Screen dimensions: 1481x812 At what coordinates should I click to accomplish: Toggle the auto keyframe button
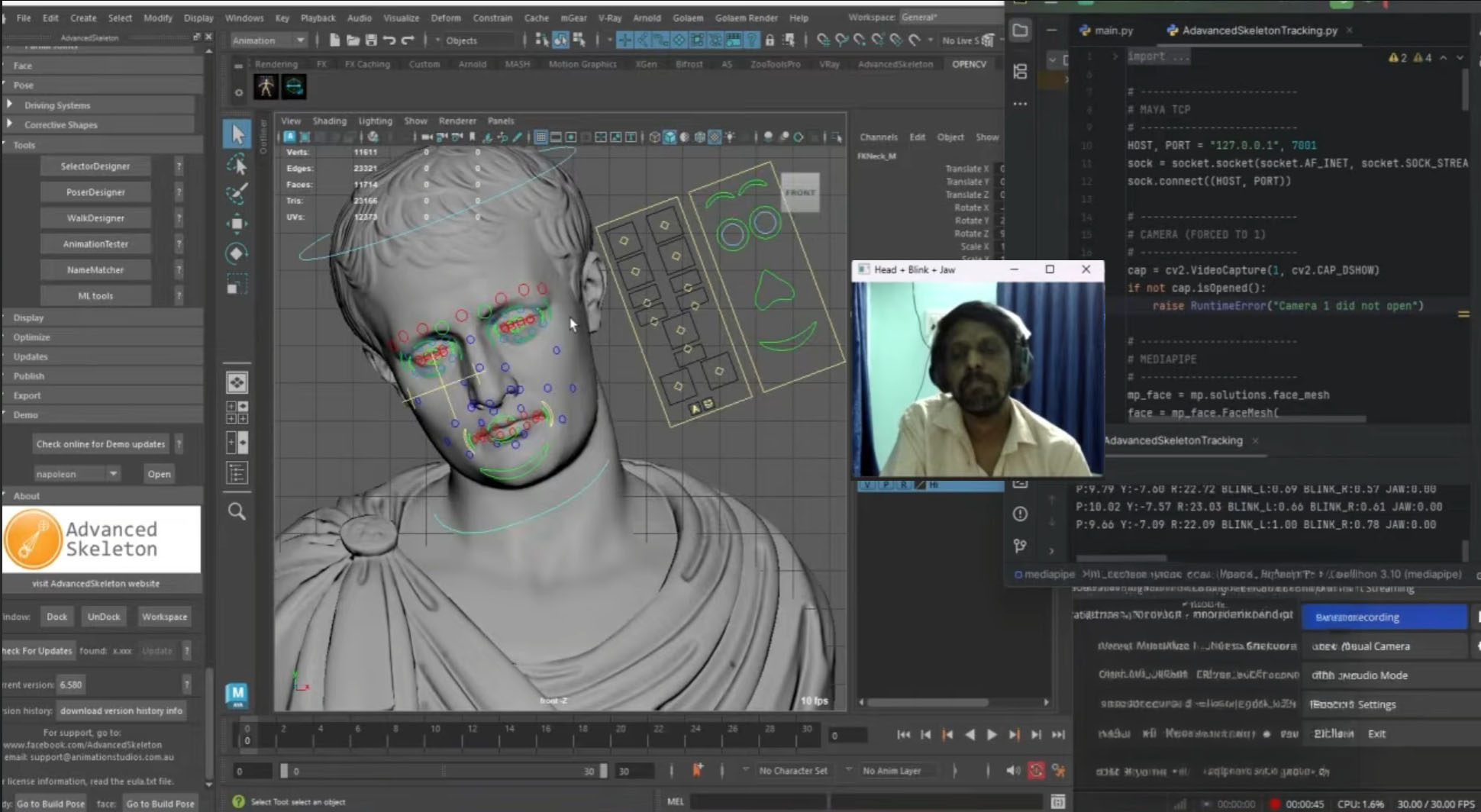(x=1036, y=770)
